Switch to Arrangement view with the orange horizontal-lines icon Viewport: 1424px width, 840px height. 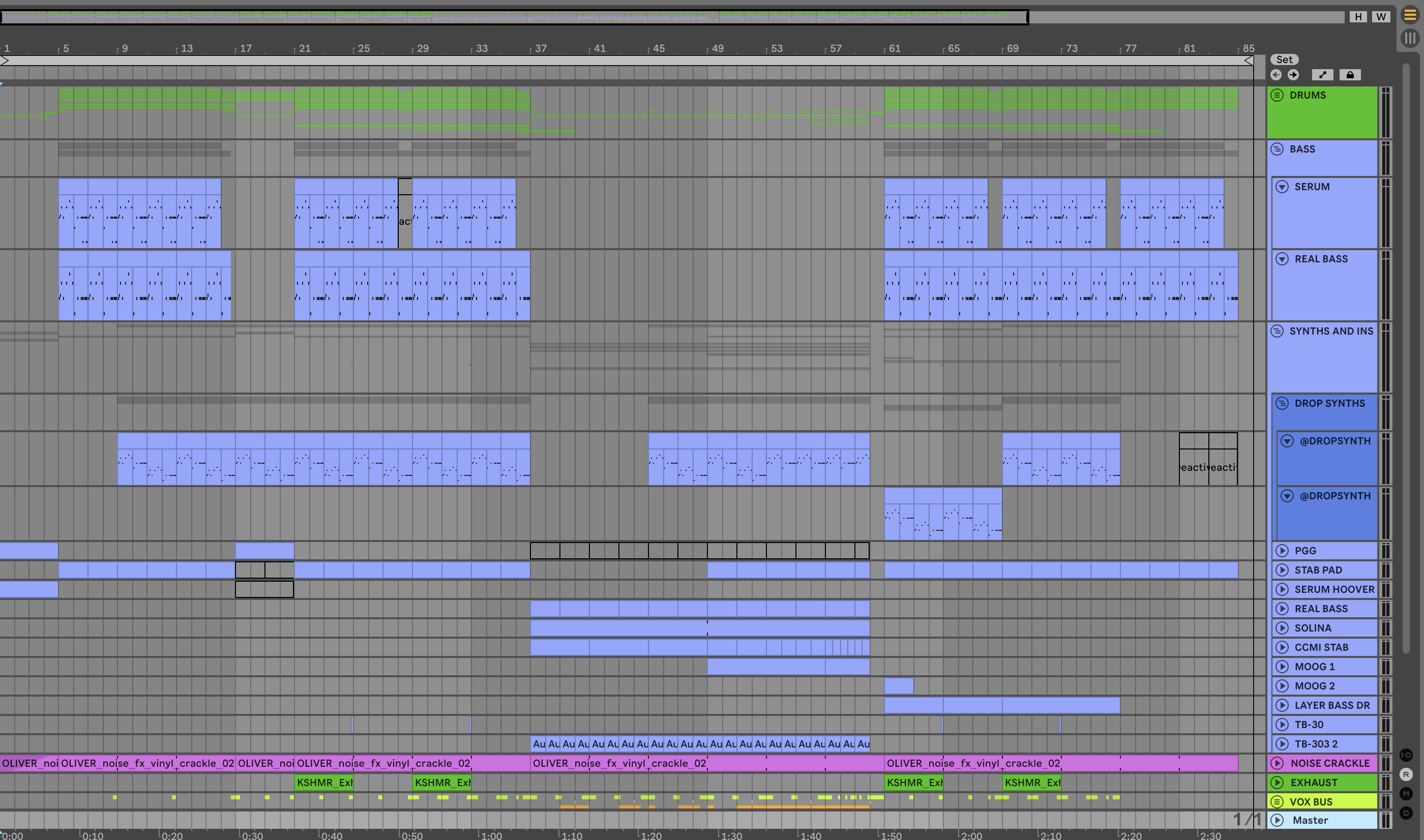point(1410,15)
